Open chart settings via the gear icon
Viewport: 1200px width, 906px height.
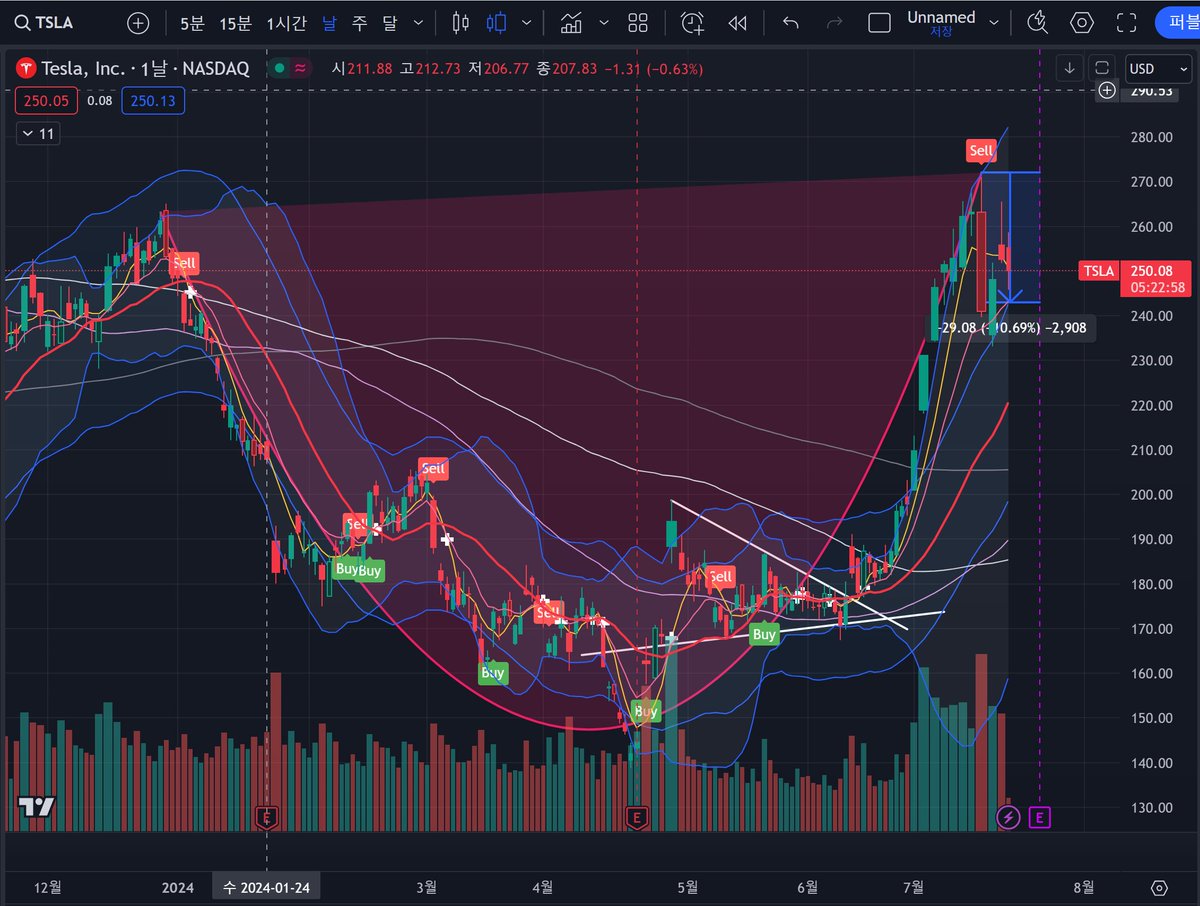coord(1082,22)
